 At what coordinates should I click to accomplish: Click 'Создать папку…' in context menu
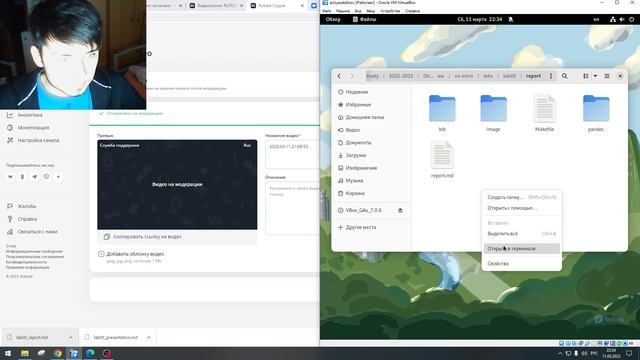(522, 197)
